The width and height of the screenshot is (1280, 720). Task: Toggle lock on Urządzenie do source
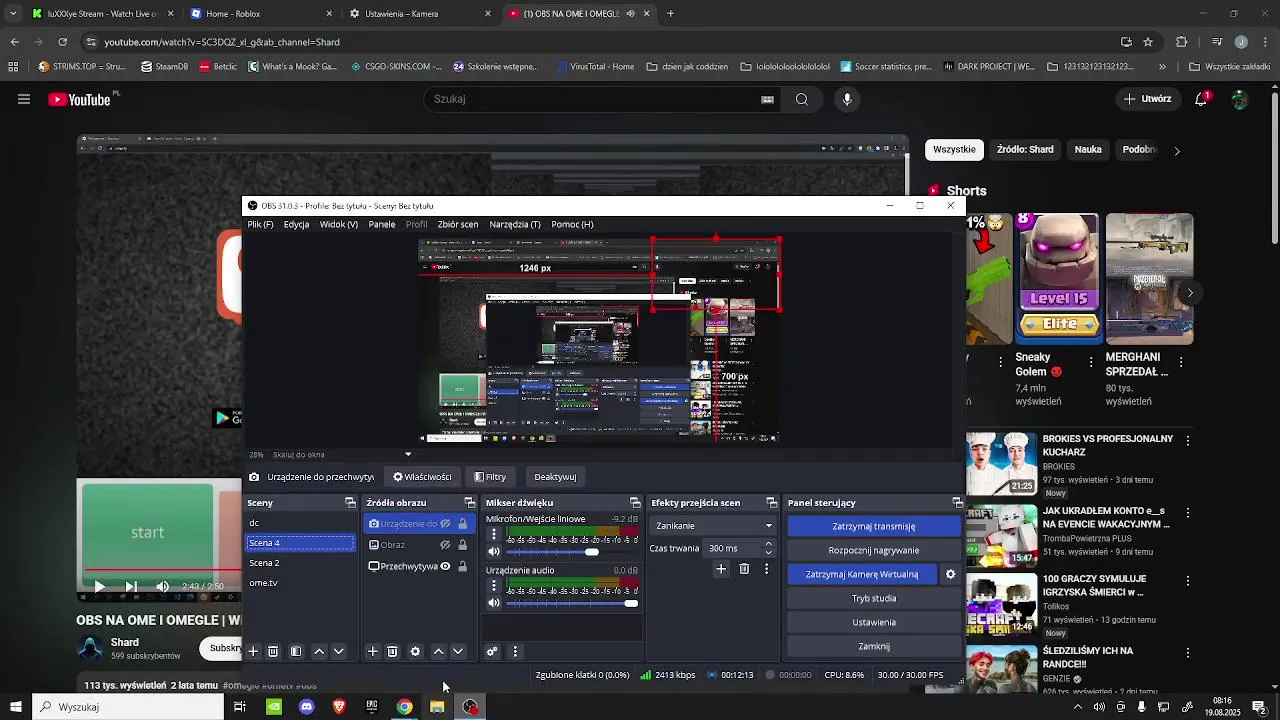pos(462,523)
